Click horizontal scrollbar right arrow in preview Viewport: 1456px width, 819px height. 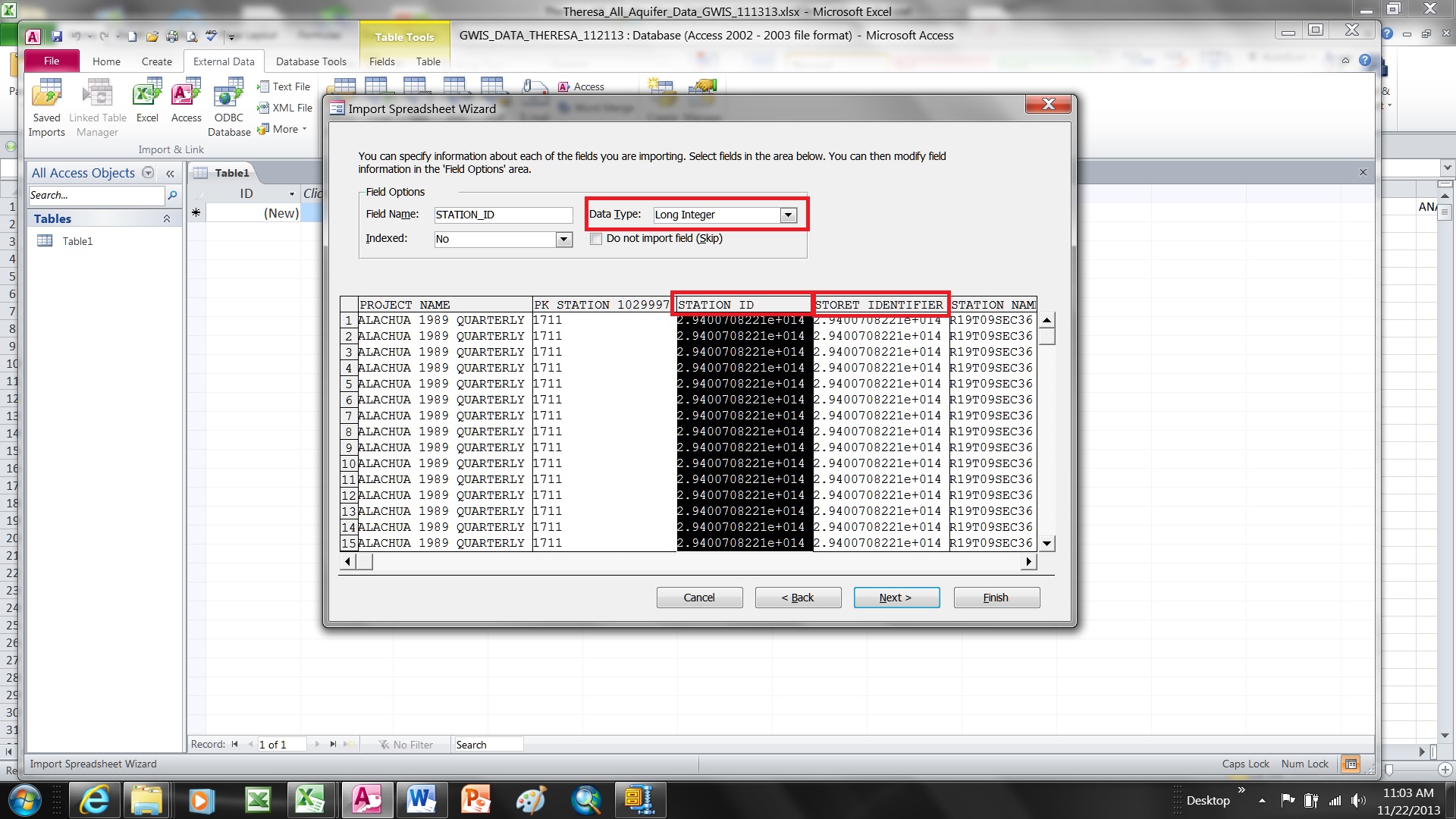1028,562
